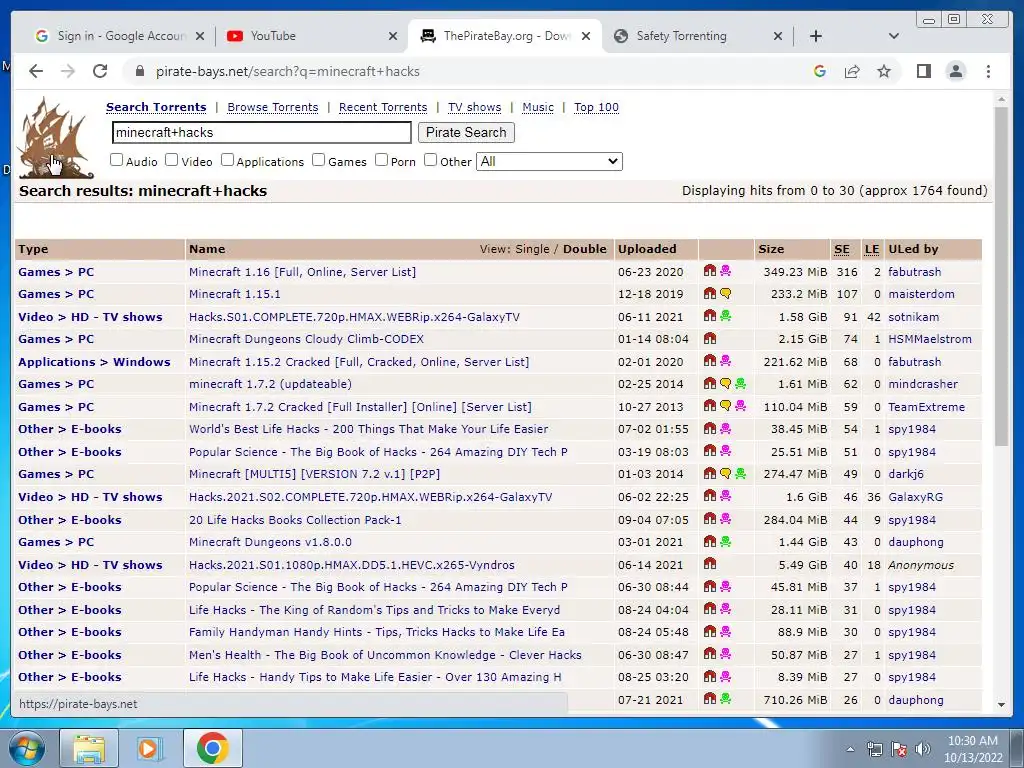Click magnet icon for Hacks.2021.S01.1080p row

tap(709, 564)
